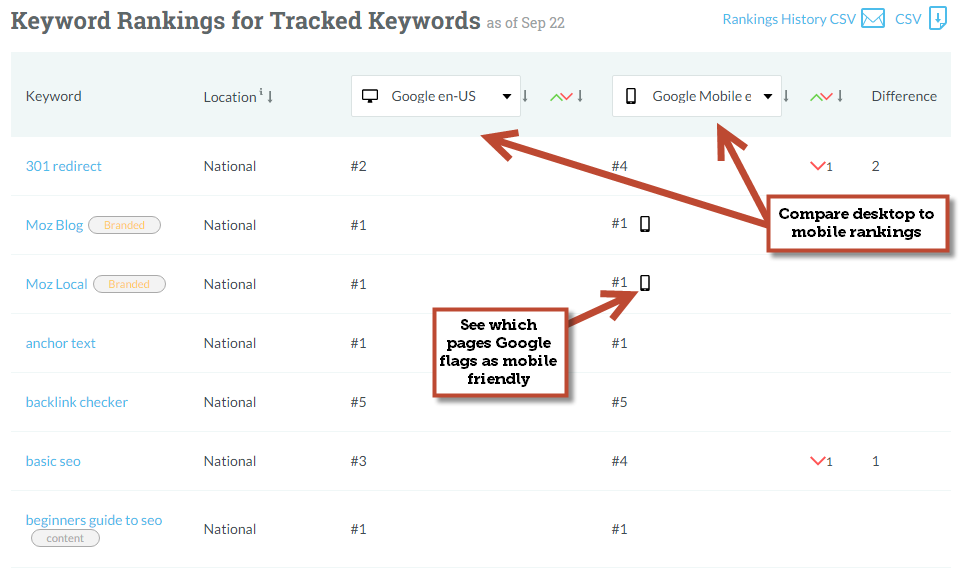Sort by Google Mobile rank arrow
Screen dimensions: 964x576
pos(786,96)
